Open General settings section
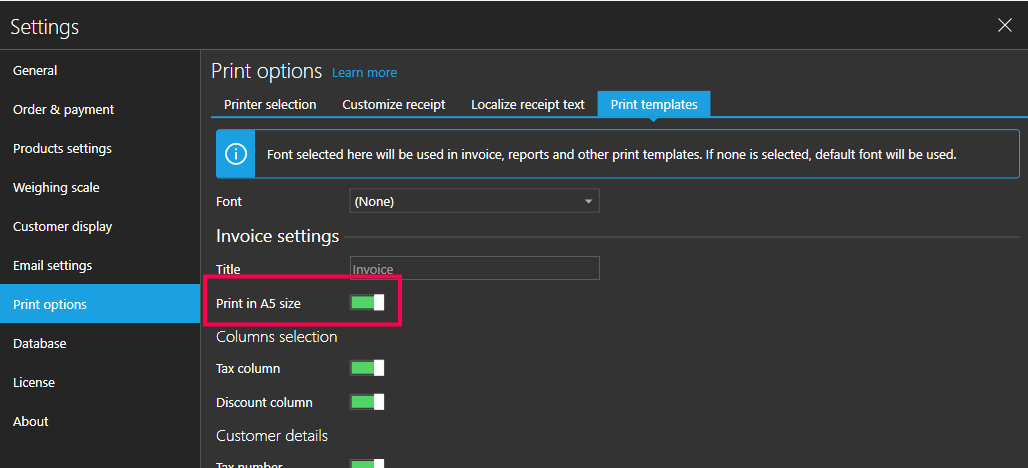The image size is (1028, 468). [35, 71]
